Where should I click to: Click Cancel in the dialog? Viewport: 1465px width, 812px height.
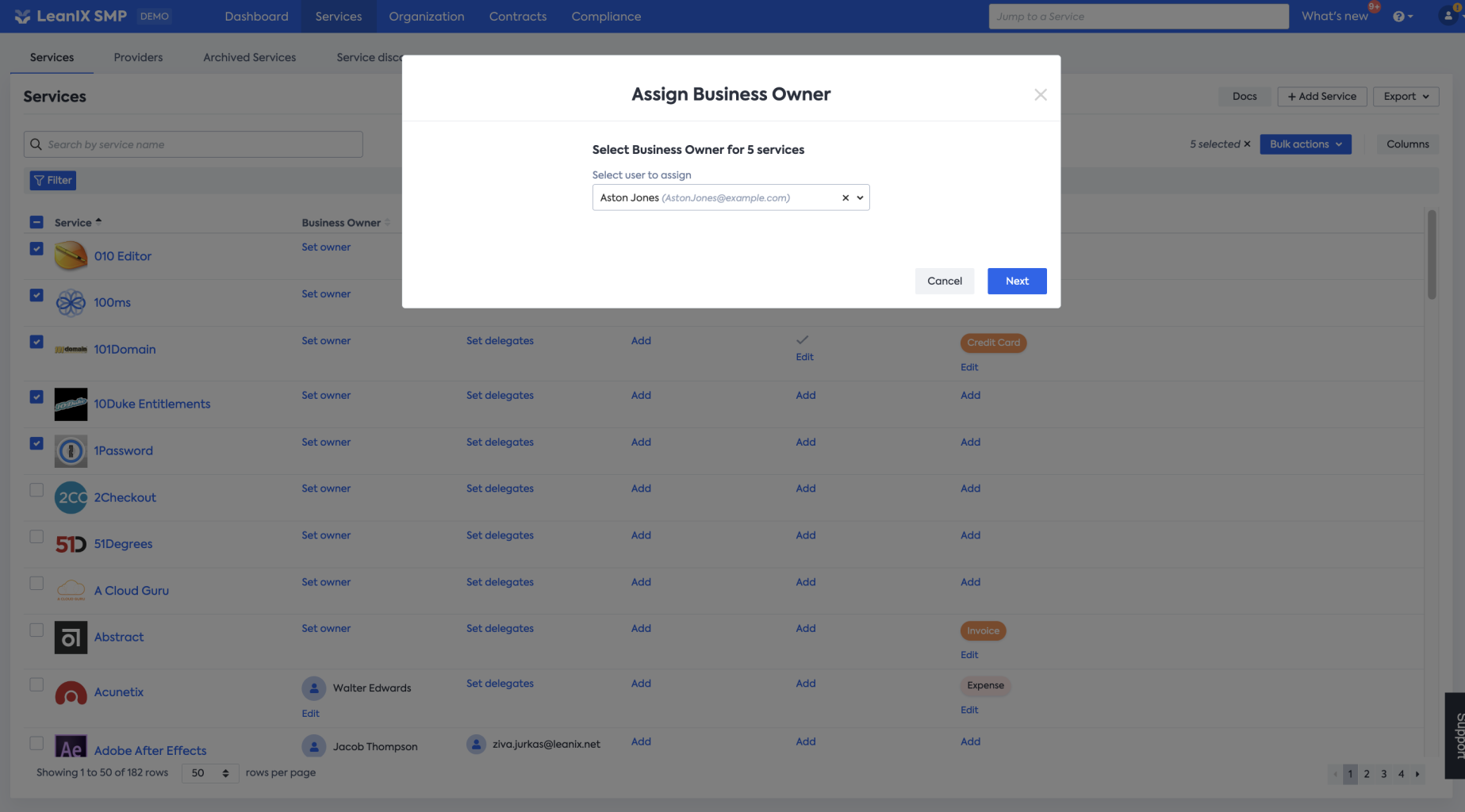945,281
